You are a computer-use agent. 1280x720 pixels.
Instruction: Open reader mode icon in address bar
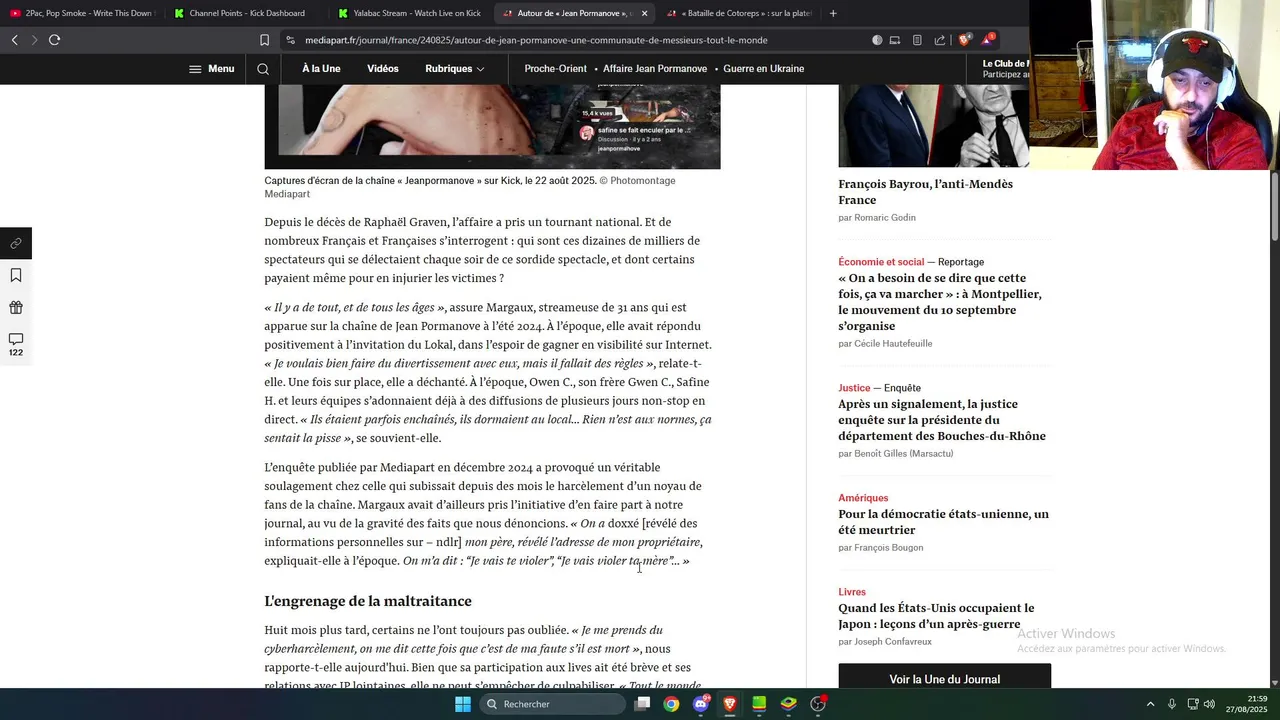pyautogui.click(x=917, y=40)
